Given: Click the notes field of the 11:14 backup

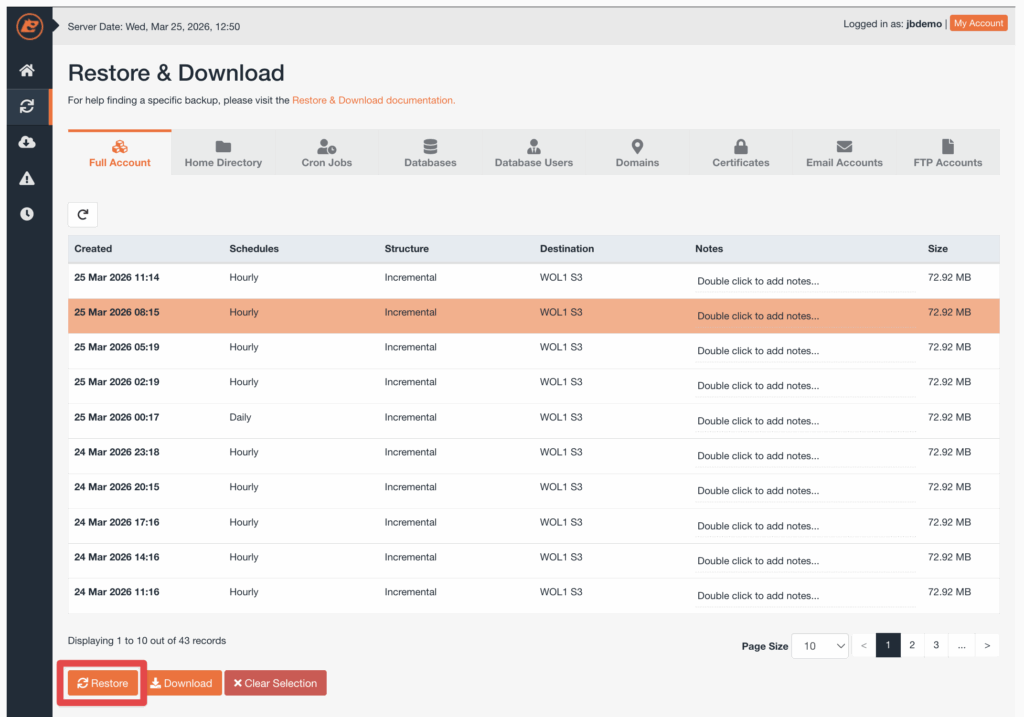Looking at the screenshot, I should click(805, 281).
